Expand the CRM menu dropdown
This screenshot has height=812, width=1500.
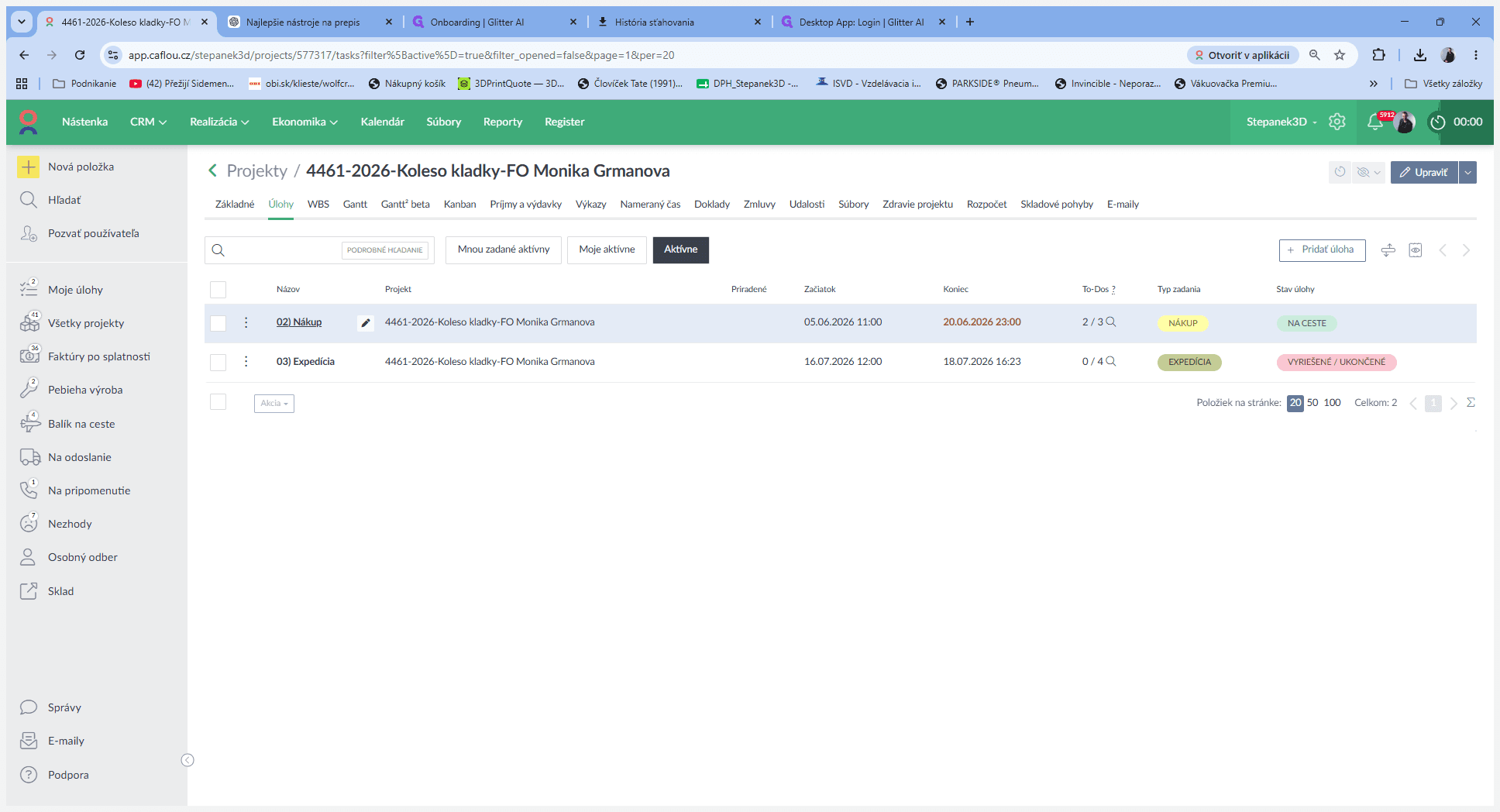point(148,122)
